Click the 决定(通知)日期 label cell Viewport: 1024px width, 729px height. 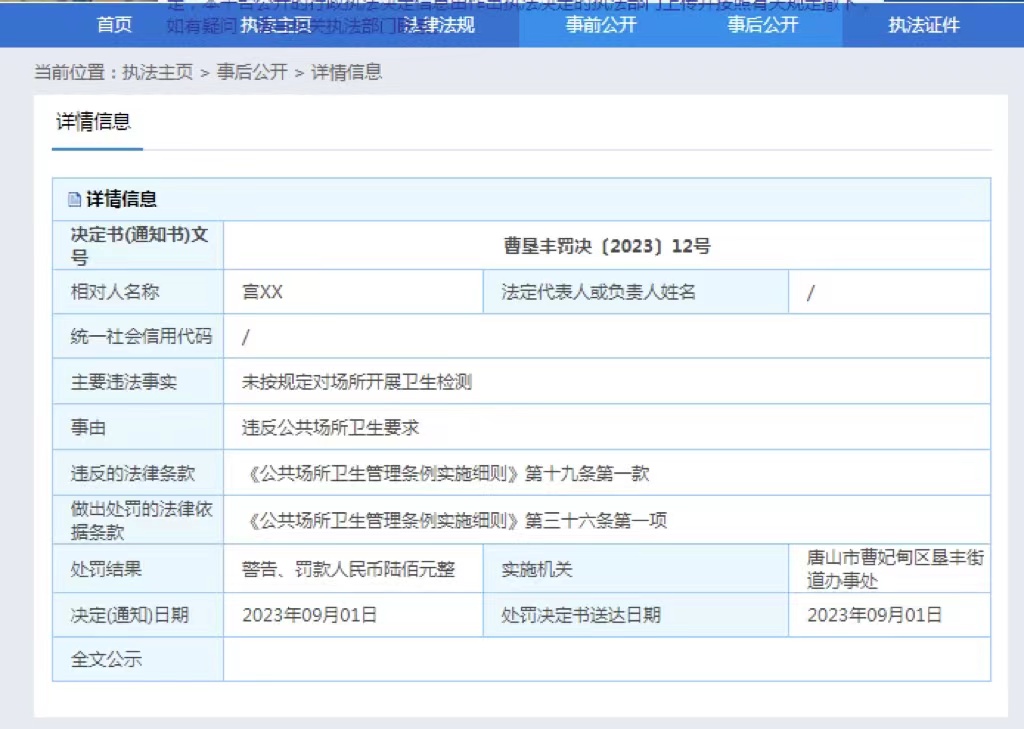[x=138, y=615]
